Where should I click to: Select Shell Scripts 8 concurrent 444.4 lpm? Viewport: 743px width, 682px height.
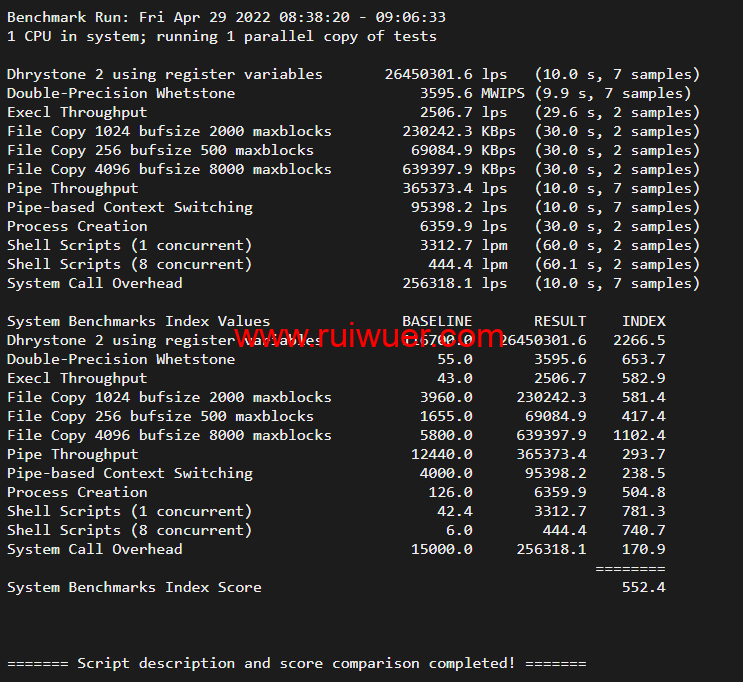coord(450,264)
